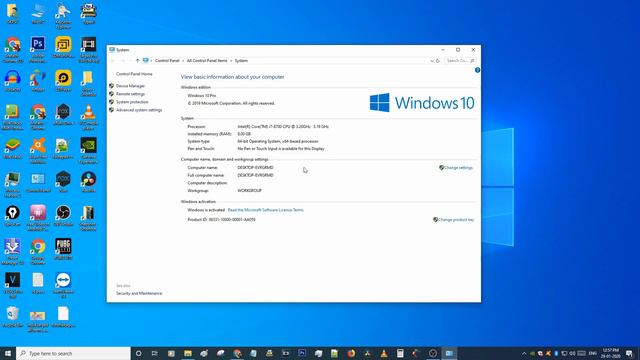Open Device Manager from the left sidebar
This screenshot has height=360, width=640.
[130, 86]
